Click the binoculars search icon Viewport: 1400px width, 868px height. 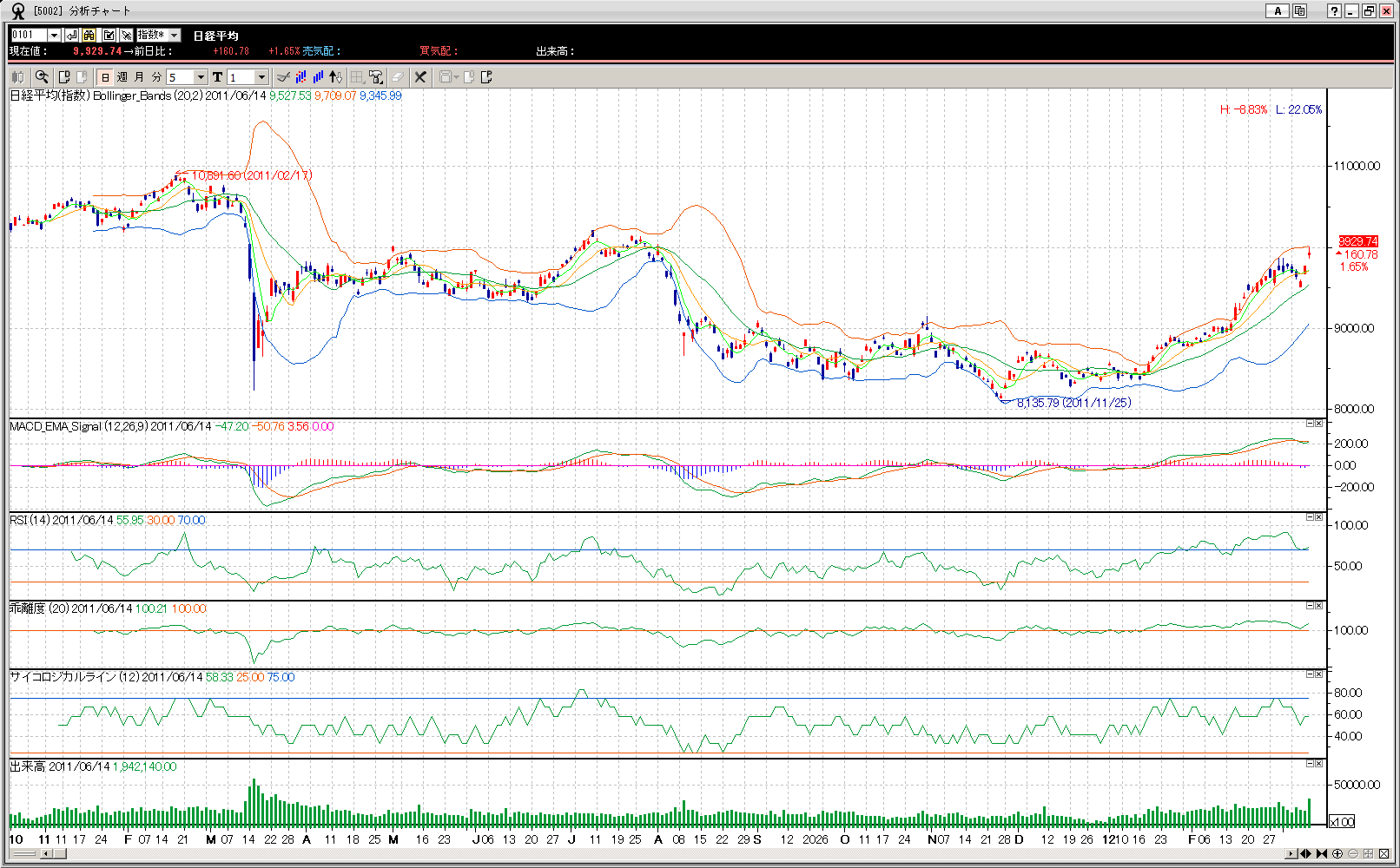89,35
